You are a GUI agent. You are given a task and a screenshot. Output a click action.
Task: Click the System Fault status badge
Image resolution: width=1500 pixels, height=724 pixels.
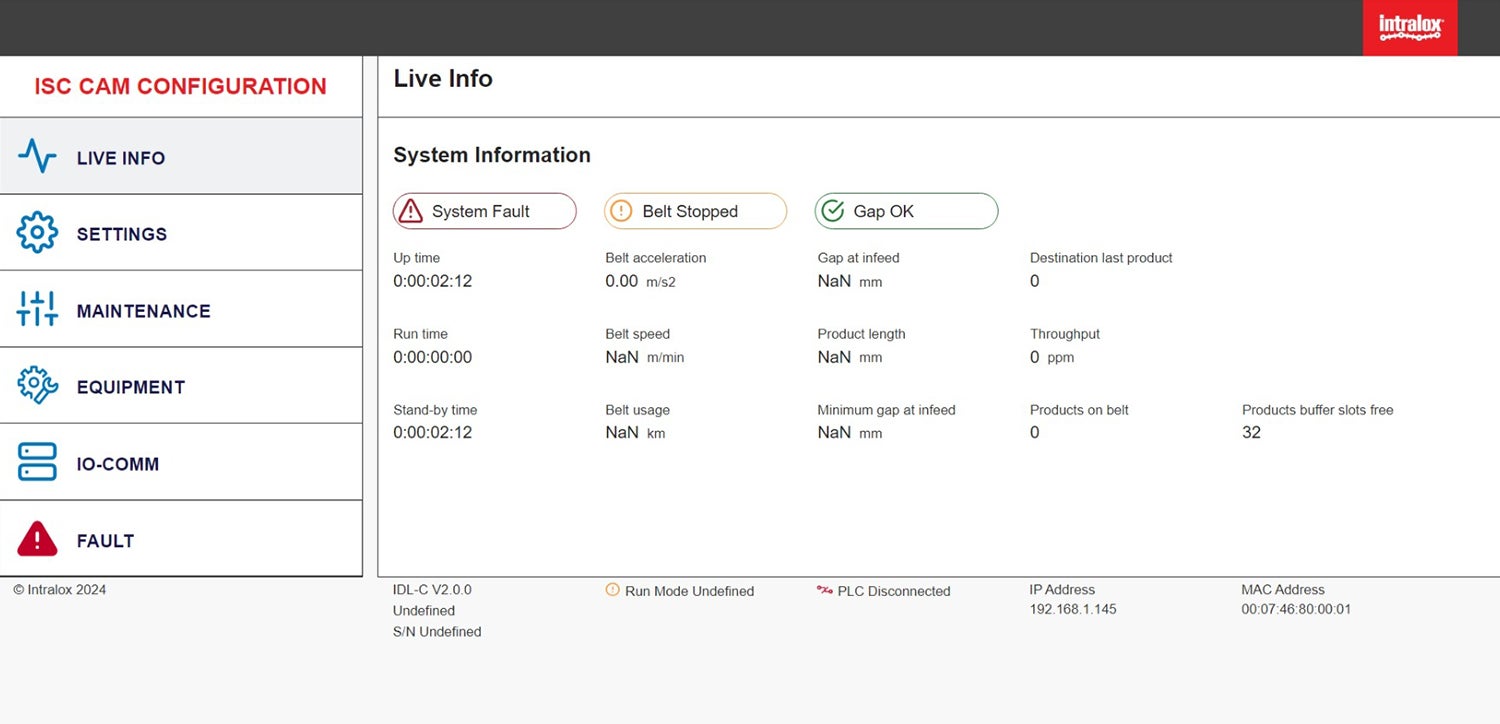click(484, 211)
